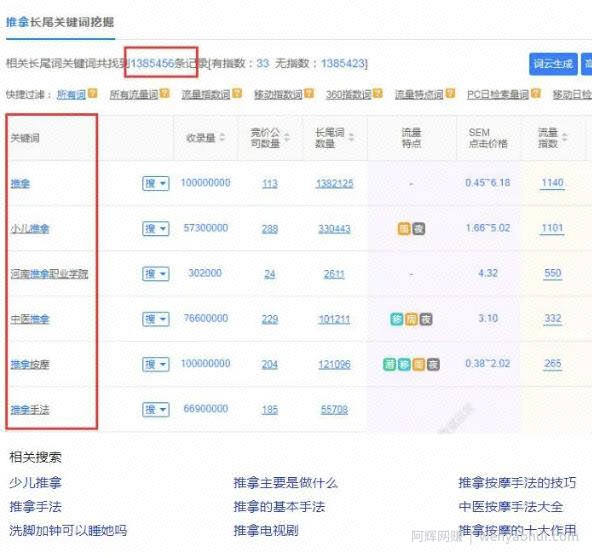Open 搜 dropdown in 中医推拿 row
592x558 pixels.
click(156, 319)
